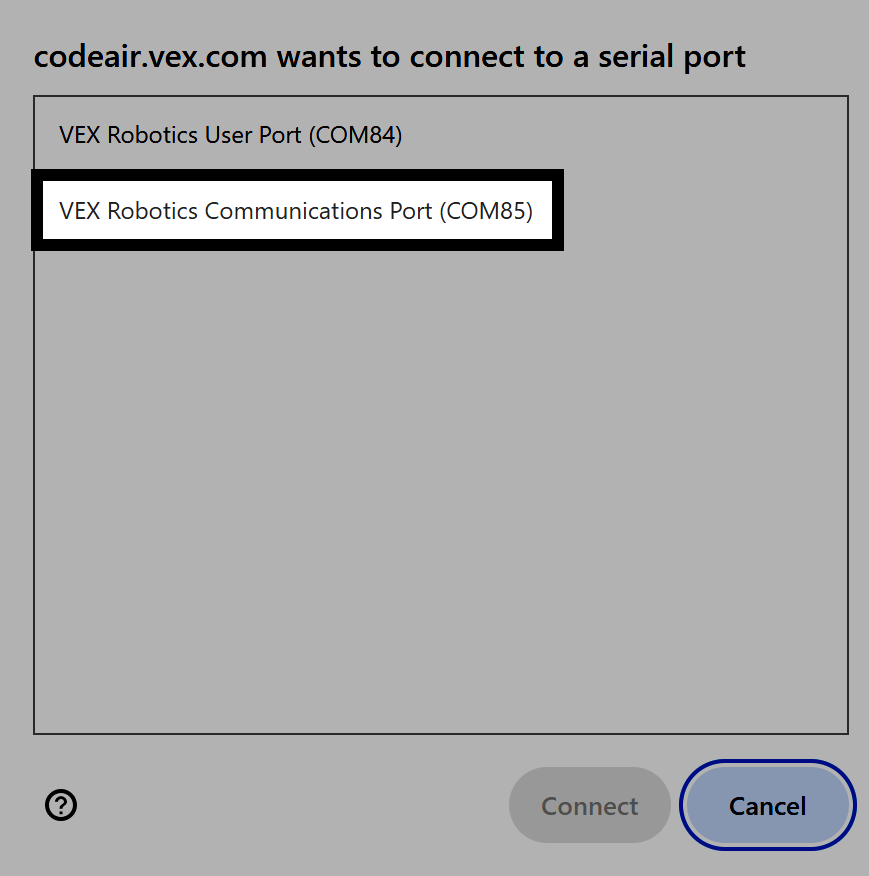
Task: Attempt connecting with the disabled Connect button
Action: tap(589, 805)
